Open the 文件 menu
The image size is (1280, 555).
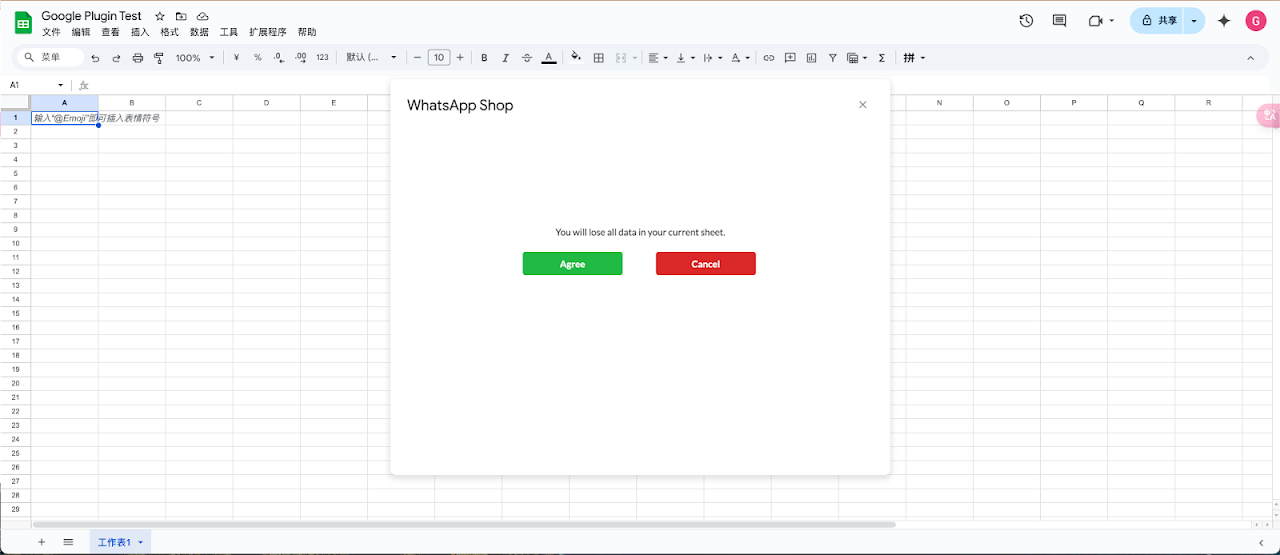click(x=51, y=32)
